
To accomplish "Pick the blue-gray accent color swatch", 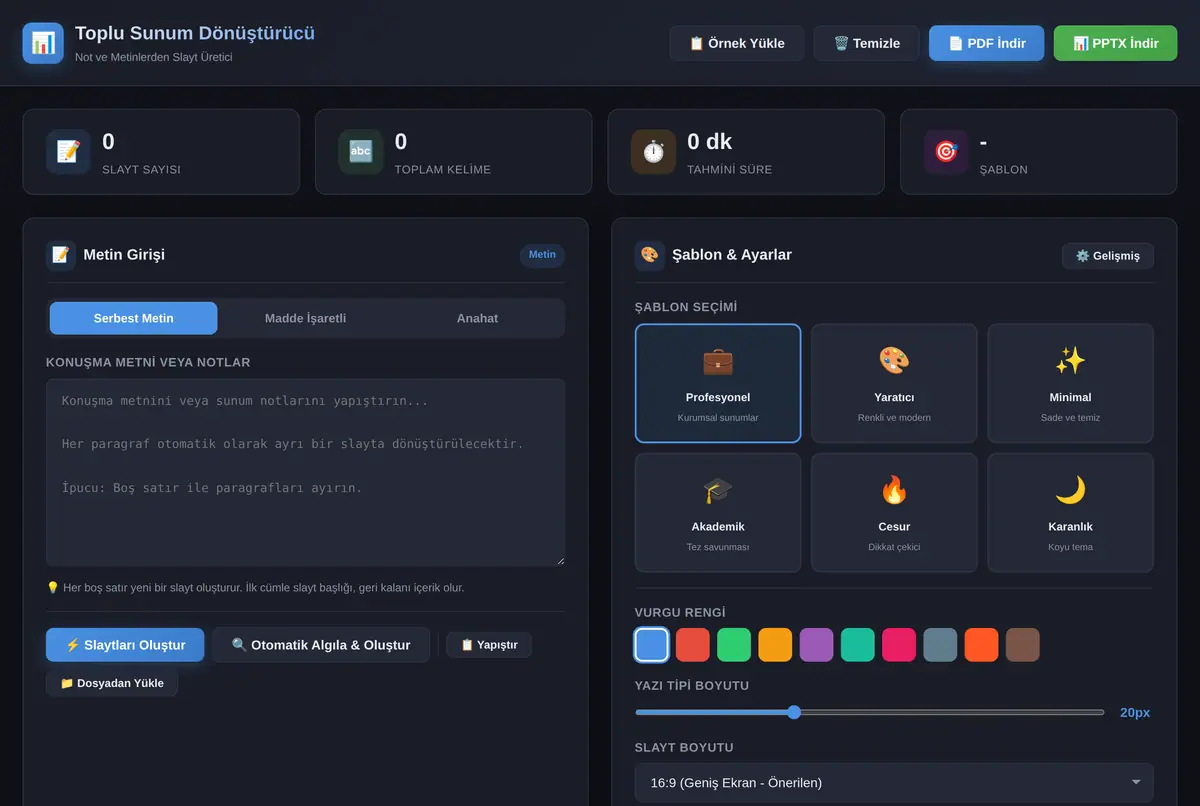I will click(x=940, y=645).
